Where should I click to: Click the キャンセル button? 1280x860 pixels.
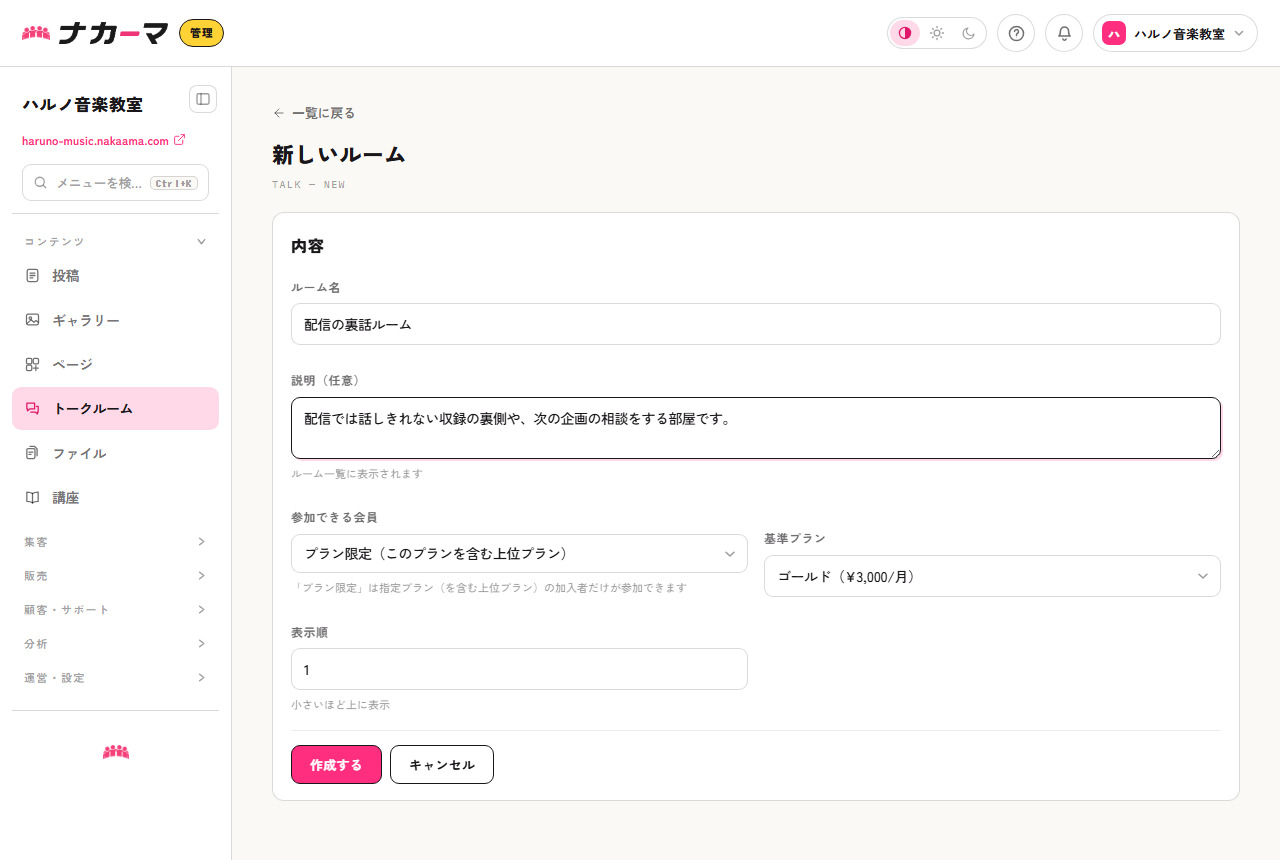tap(442, 764)
